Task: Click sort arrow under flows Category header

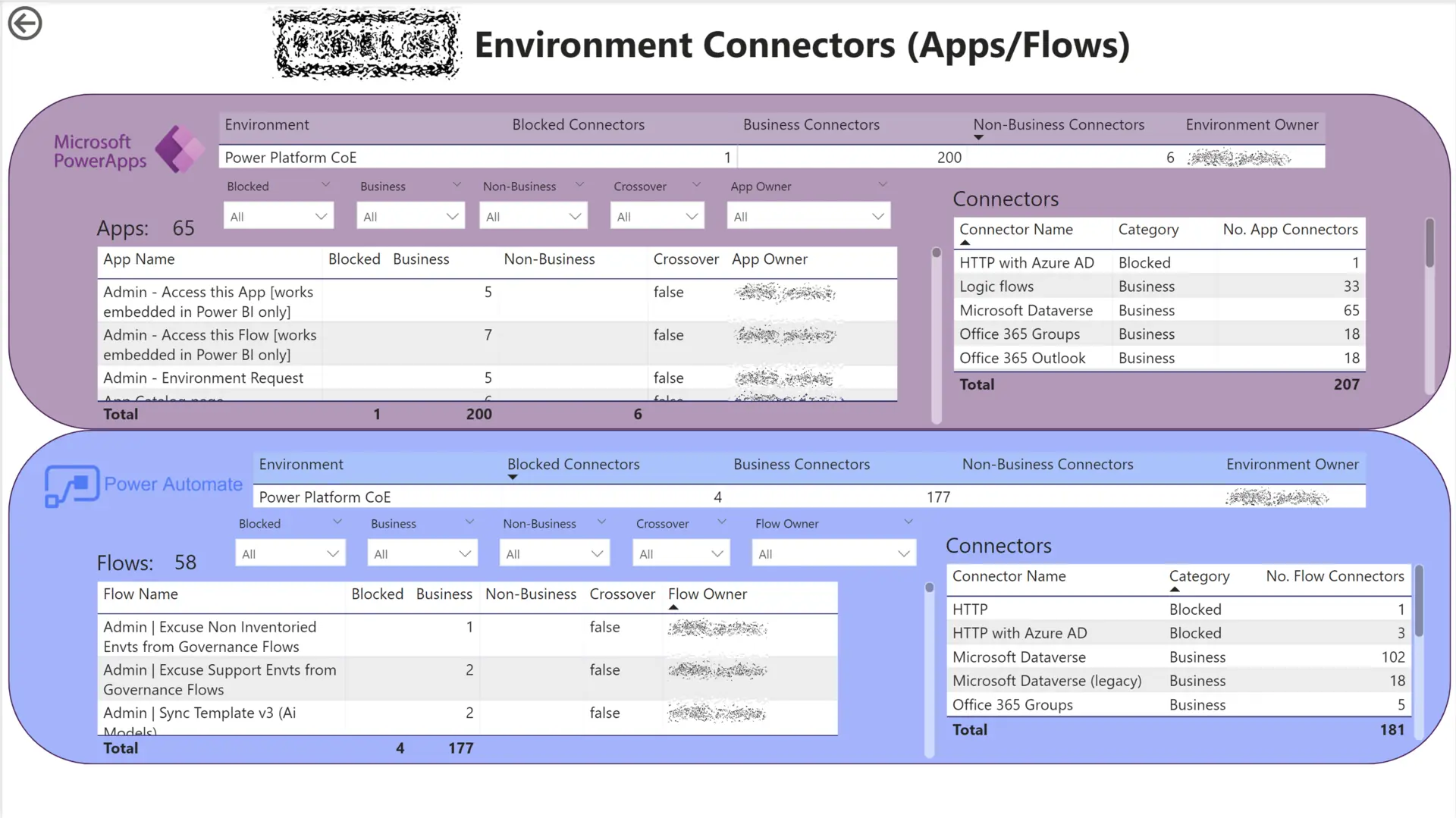Action: (1175, 589)
